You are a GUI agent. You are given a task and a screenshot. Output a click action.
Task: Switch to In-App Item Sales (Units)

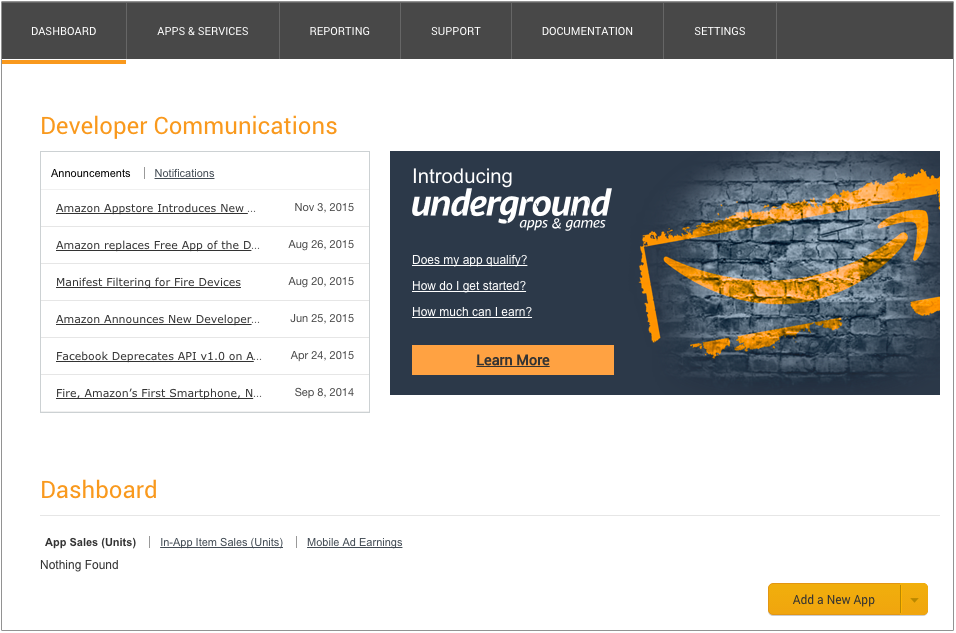(221, 542)
